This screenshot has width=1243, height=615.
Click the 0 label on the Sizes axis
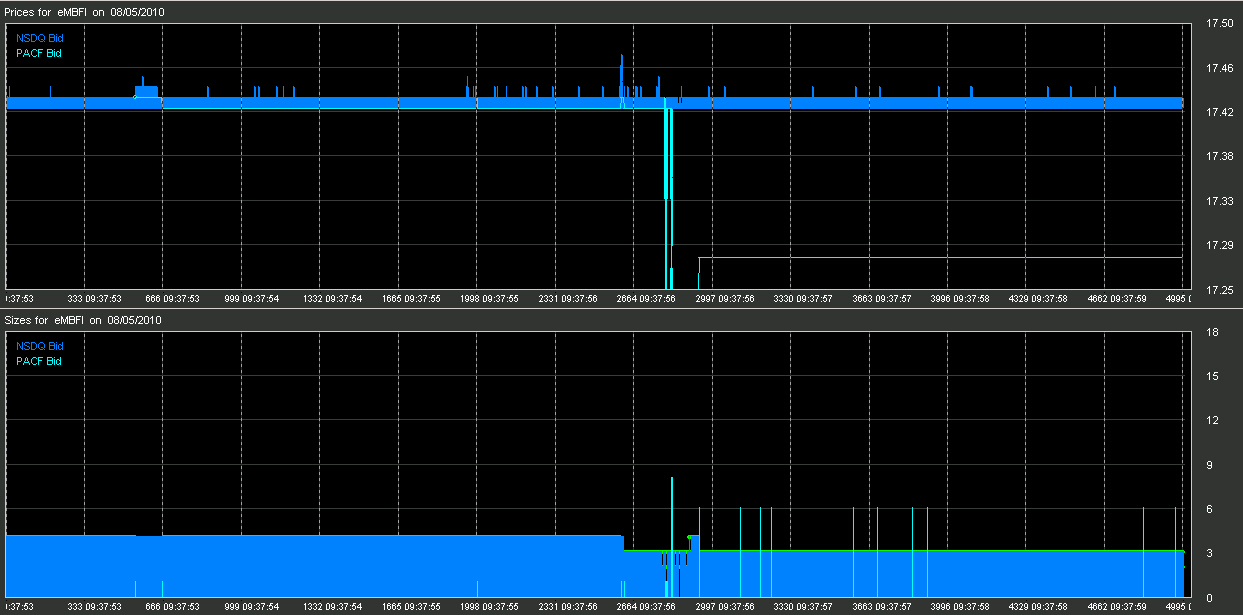1209,598
